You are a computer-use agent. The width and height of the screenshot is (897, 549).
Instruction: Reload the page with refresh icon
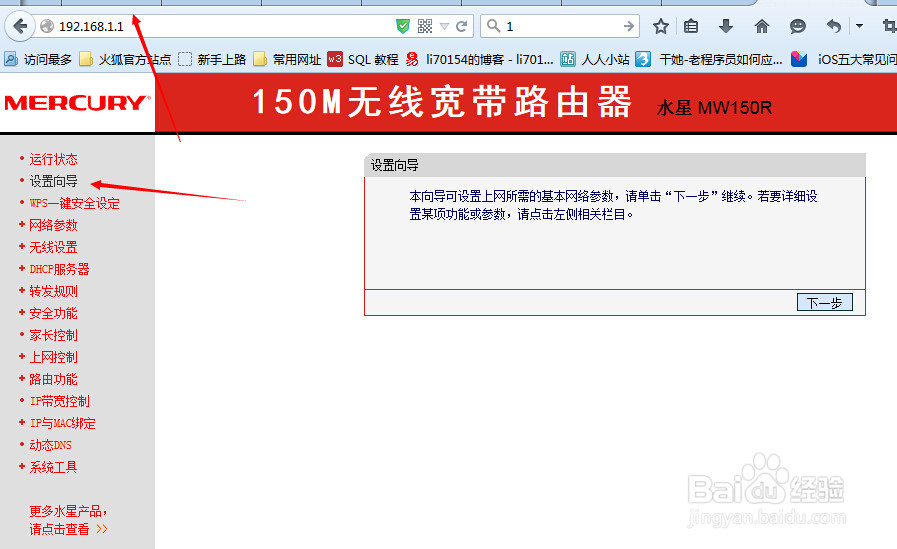coord(462,26)
